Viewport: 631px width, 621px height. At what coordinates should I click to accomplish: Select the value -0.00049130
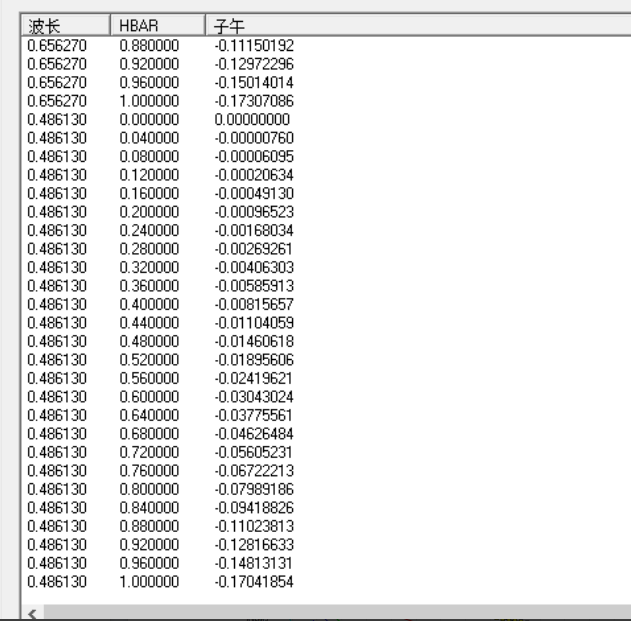coord(254,194)
